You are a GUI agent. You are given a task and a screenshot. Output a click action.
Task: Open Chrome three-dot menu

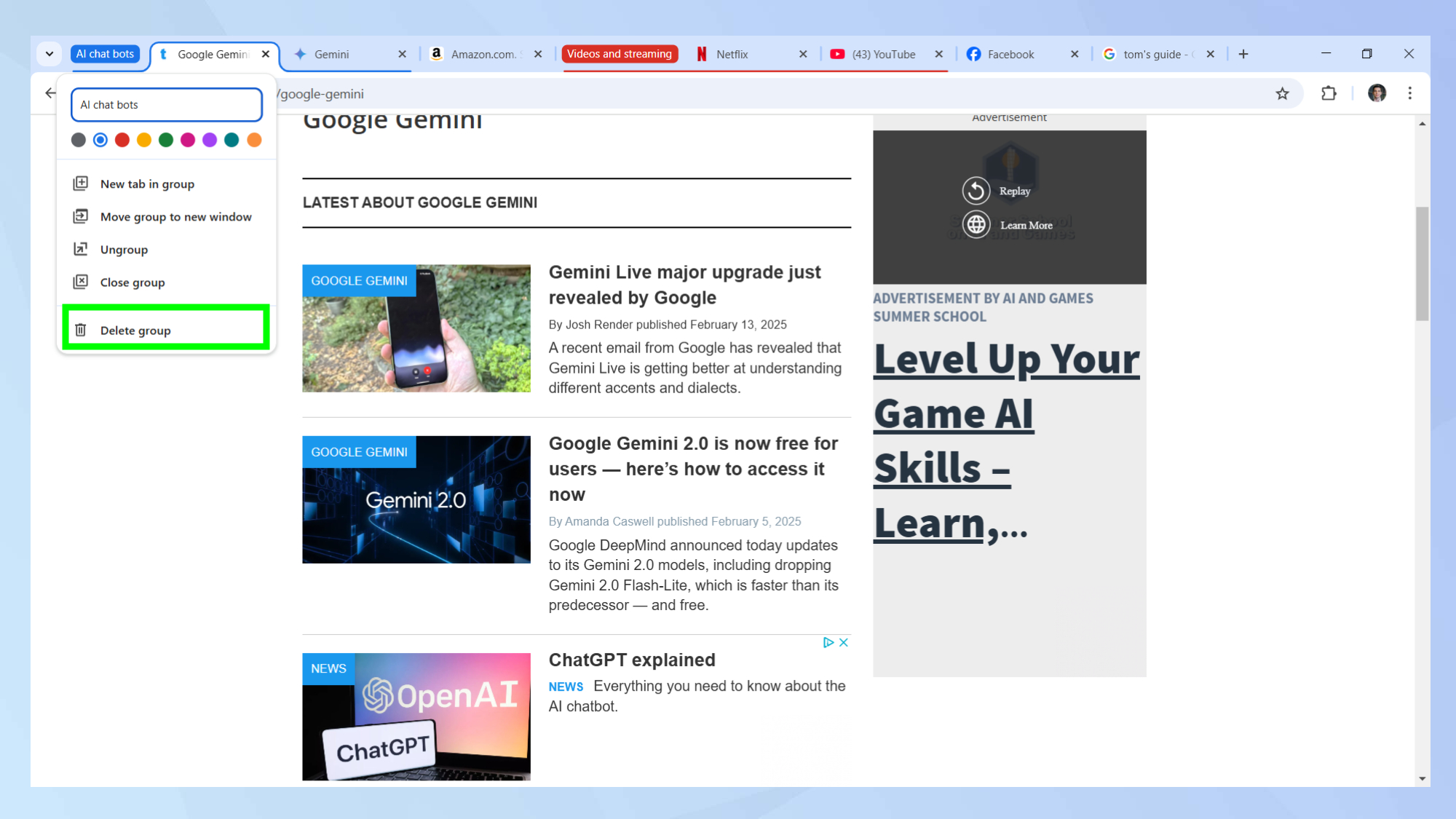coord(1409,93)
